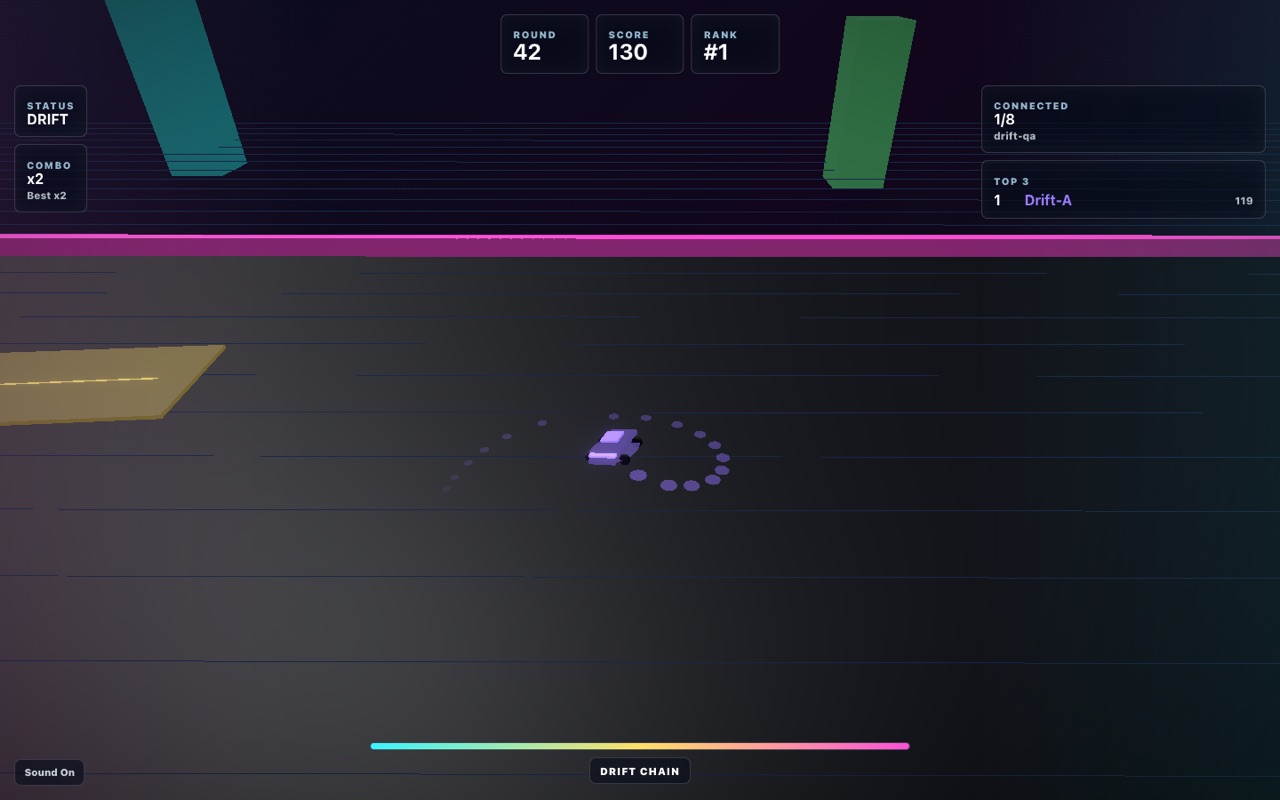This screenshot has width=1280, height=800.
Task: Click the Top 3 heading
Action: [1011, 181]
